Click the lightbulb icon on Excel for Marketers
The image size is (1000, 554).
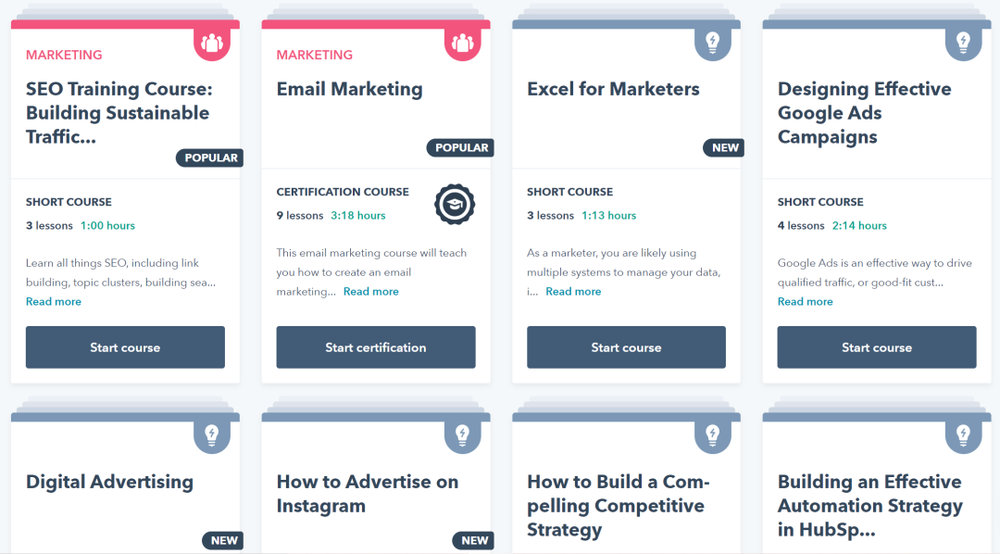(712, 43)
